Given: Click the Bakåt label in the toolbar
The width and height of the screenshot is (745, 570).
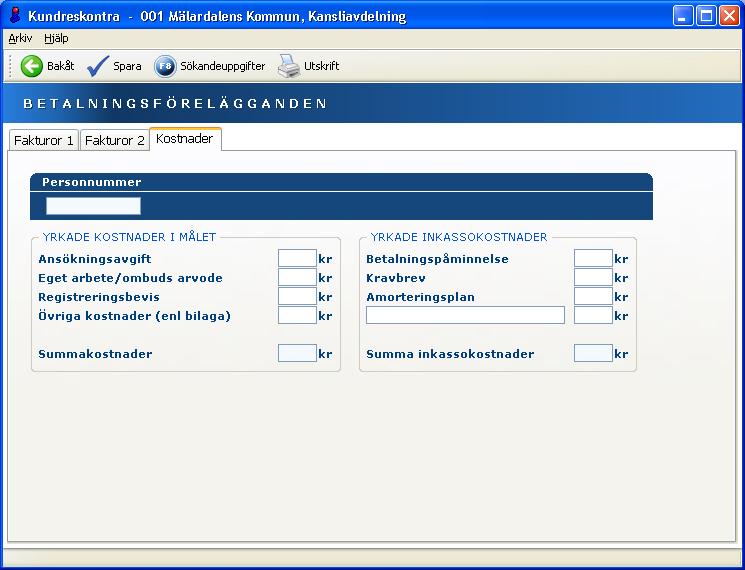Looking at the screenshot, I should pyautogui.click(x=60, y=66).
